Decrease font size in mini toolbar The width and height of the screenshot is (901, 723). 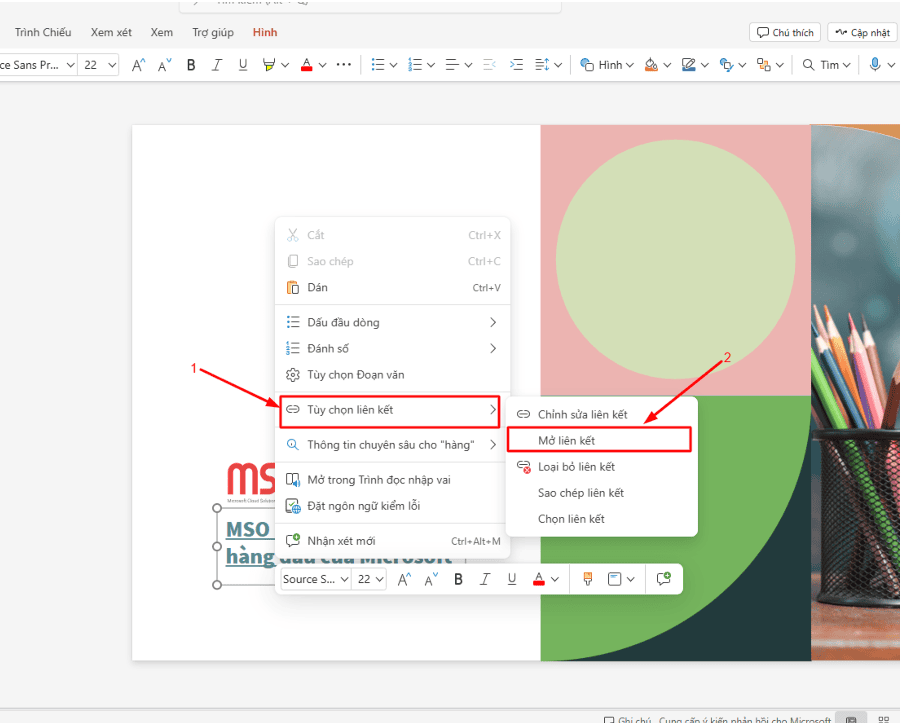(431, 579)
